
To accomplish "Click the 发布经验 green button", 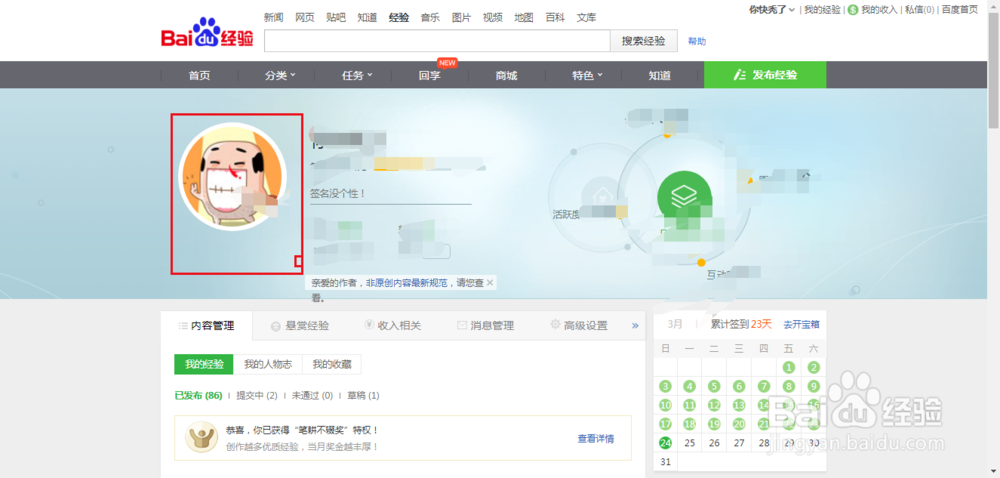I will click(765, 75).
